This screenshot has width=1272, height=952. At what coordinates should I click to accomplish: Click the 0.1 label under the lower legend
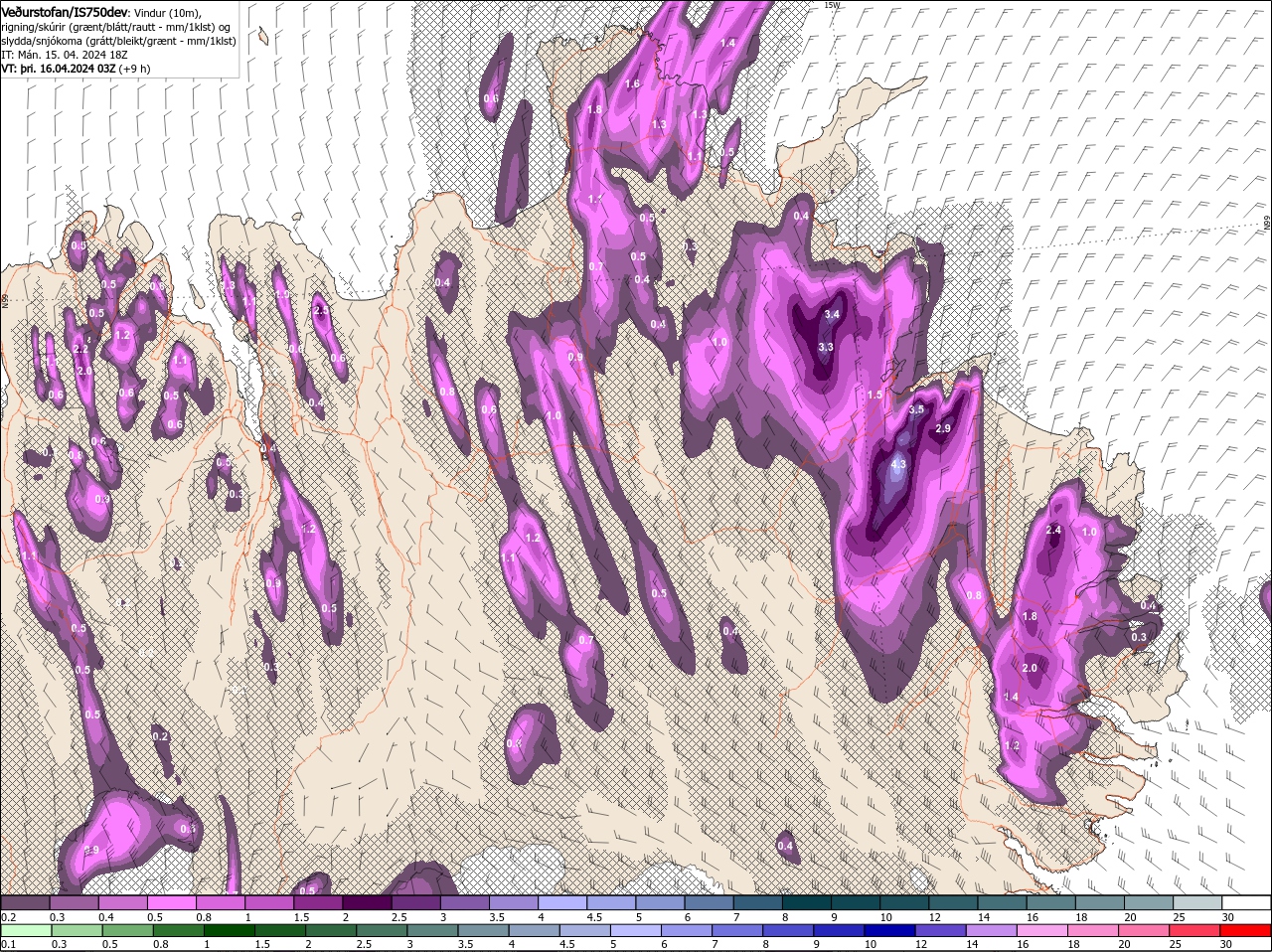(x=8, y=944)
